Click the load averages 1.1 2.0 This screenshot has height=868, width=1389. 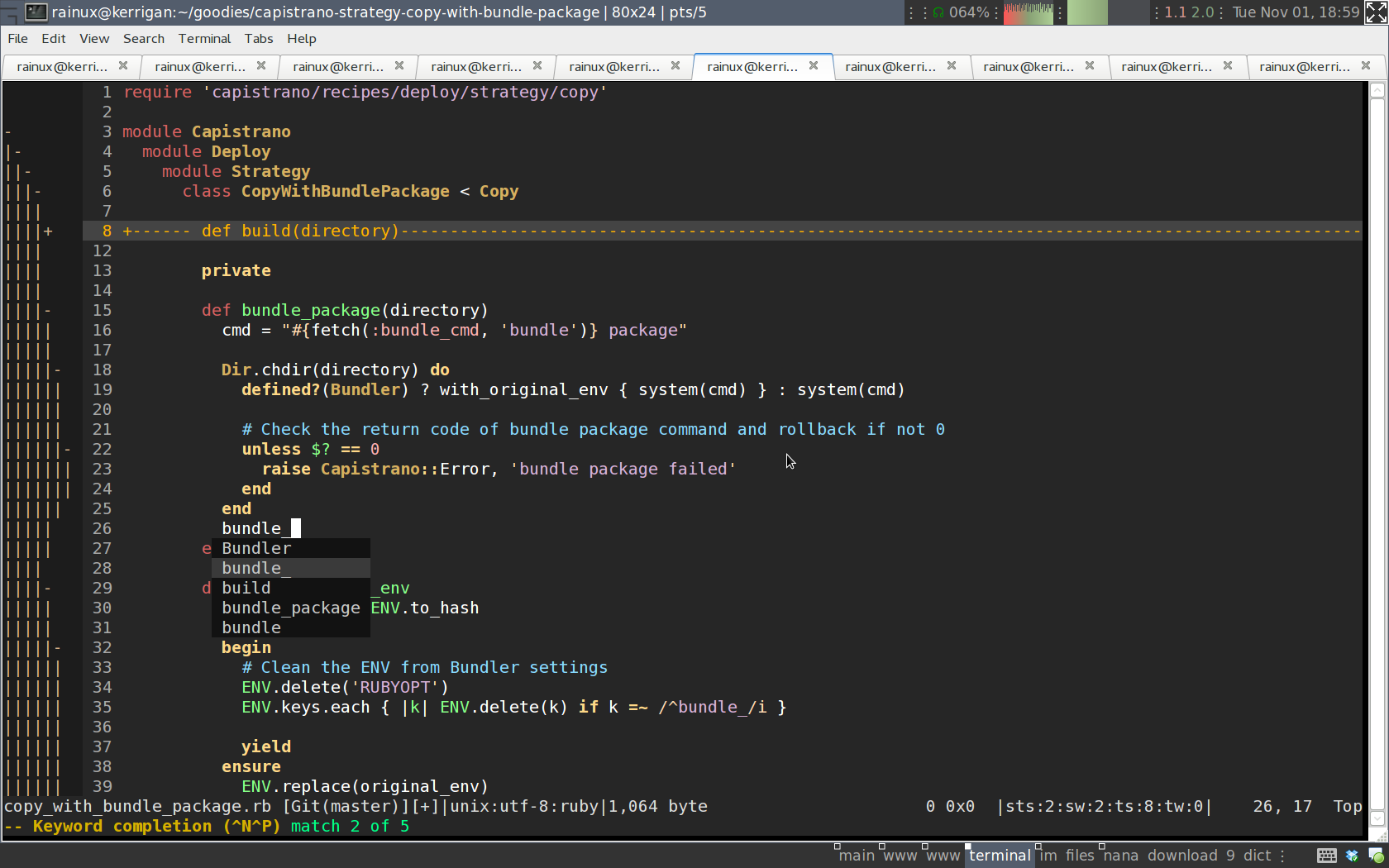click(1189, 12)
